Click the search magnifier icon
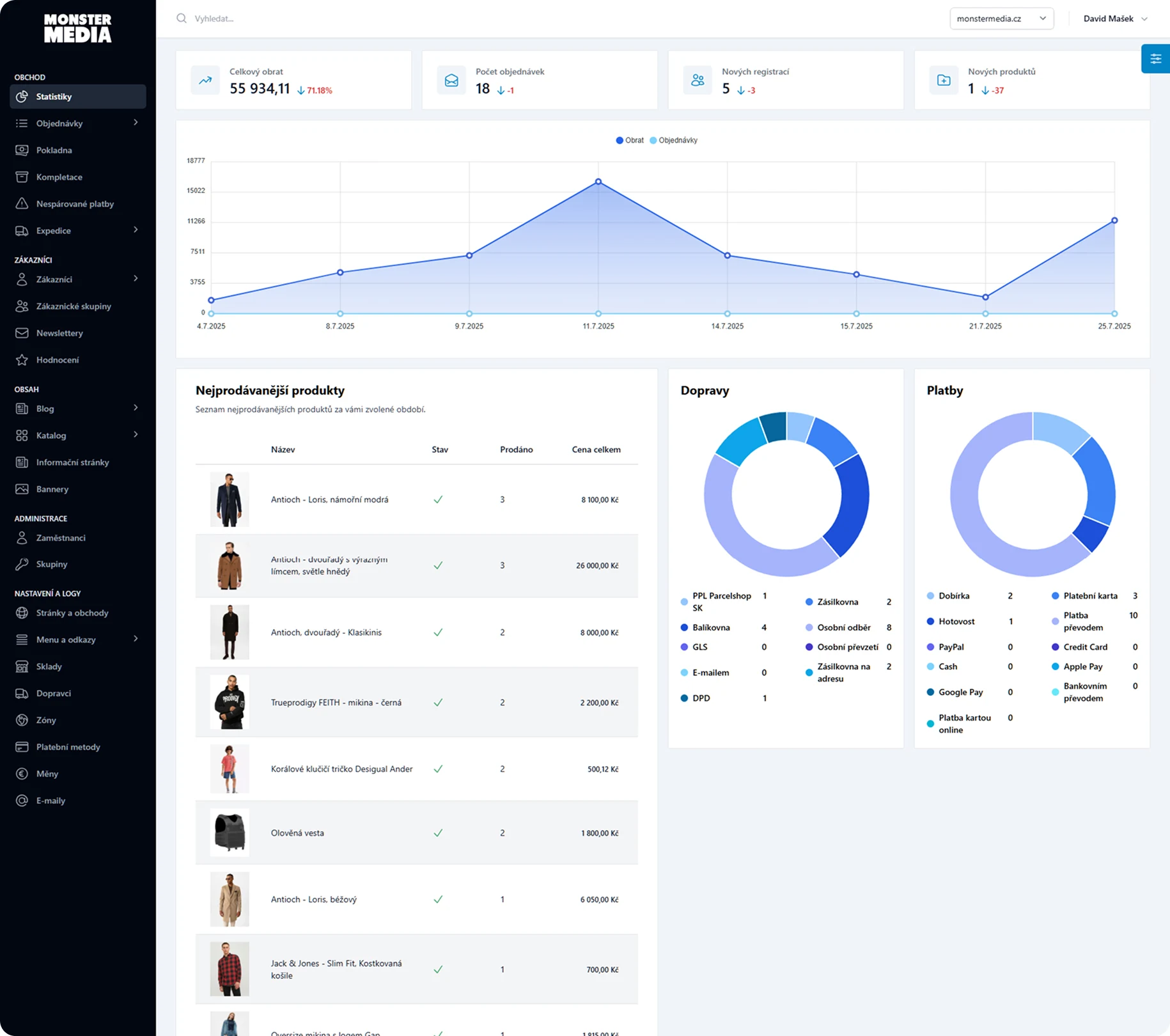The width and height of the screenshot is (1170, 1036). (x=182, y=19)
